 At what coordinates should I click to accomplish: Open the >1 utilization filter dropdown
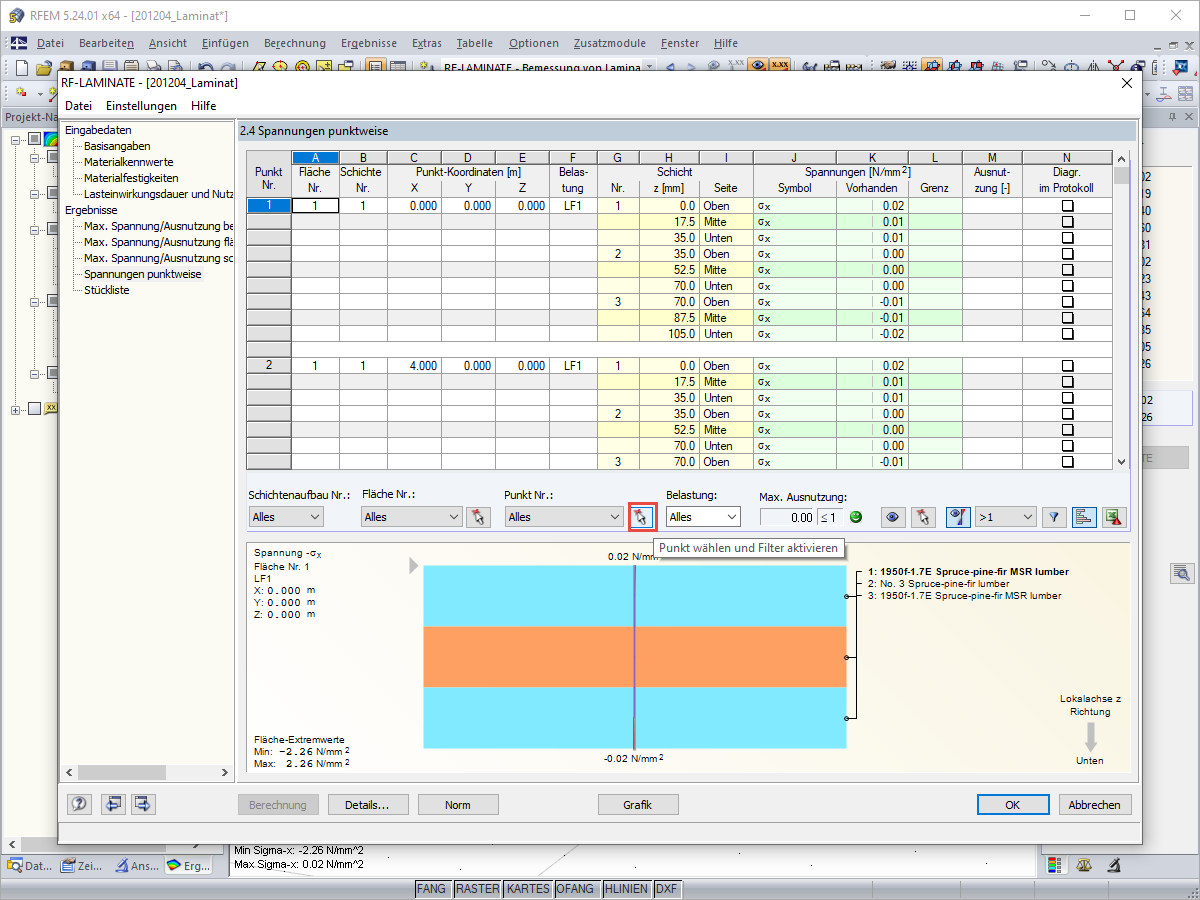(1006, 517)
